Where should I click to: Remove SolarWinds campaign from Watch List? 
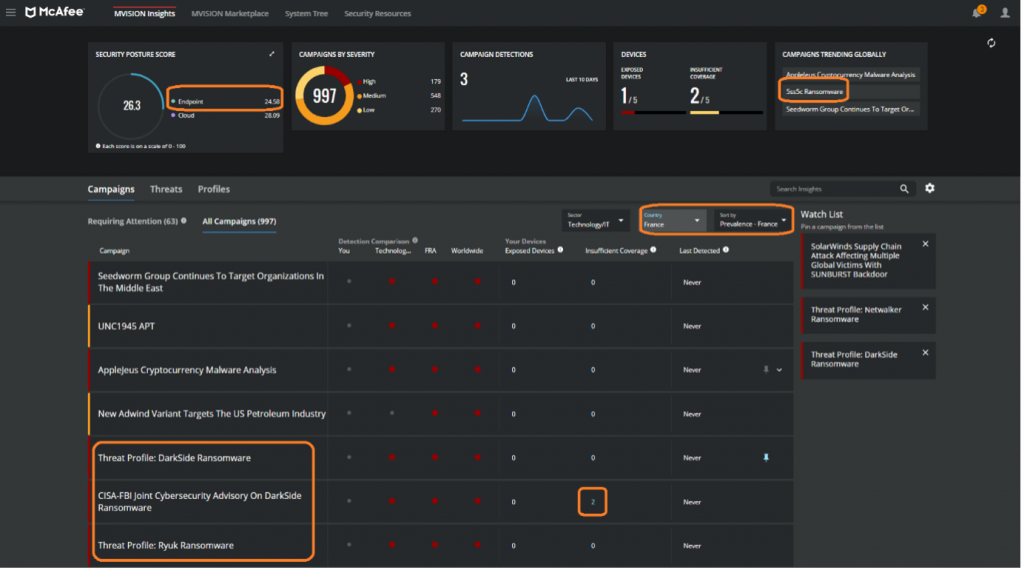point(925,244)
